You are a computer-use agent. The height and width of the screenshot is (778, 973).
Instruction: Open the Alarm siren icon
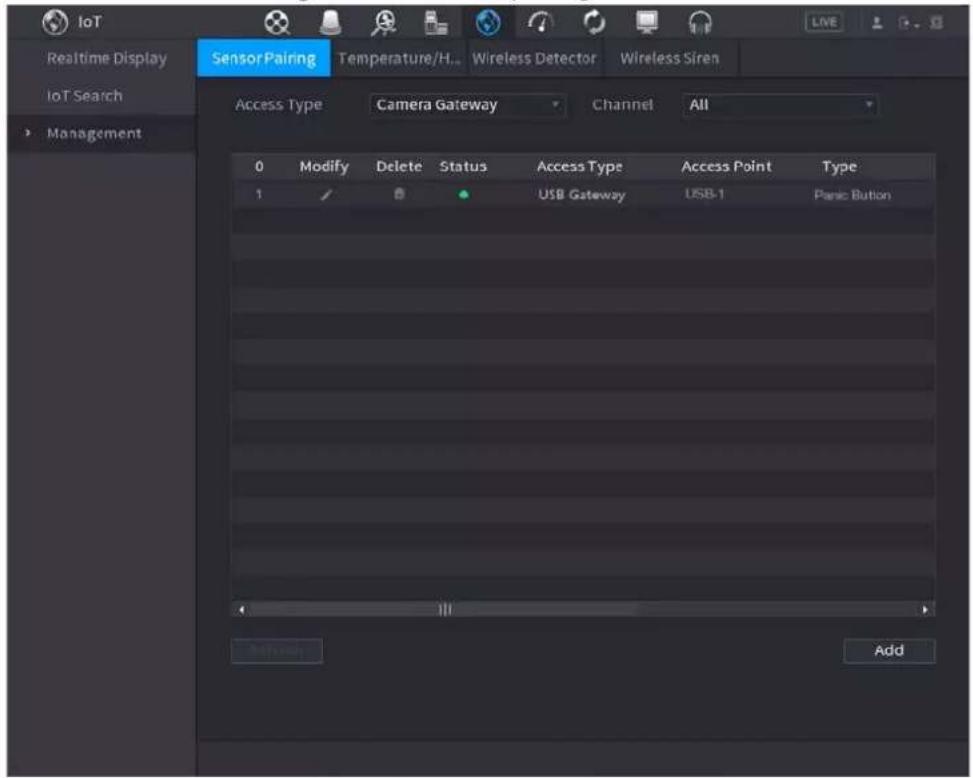pyautogui.click(x=330, y=23)
